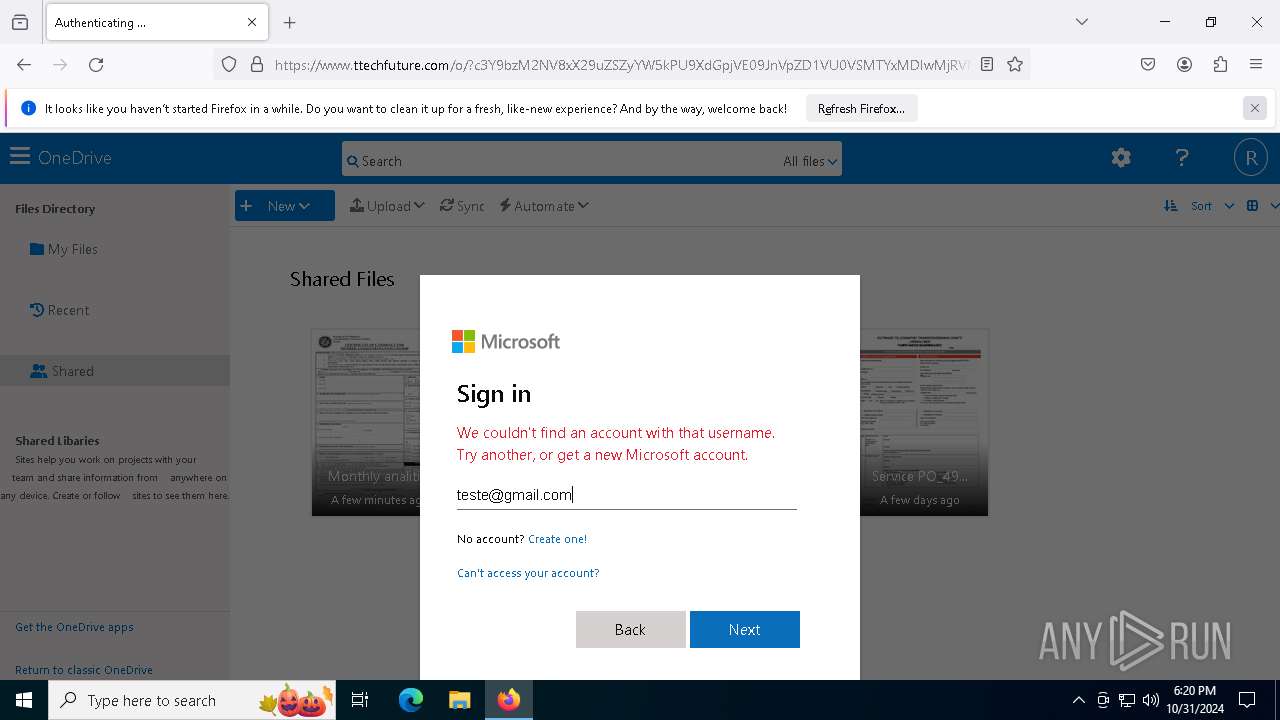Click the Back button

(631, 629)
